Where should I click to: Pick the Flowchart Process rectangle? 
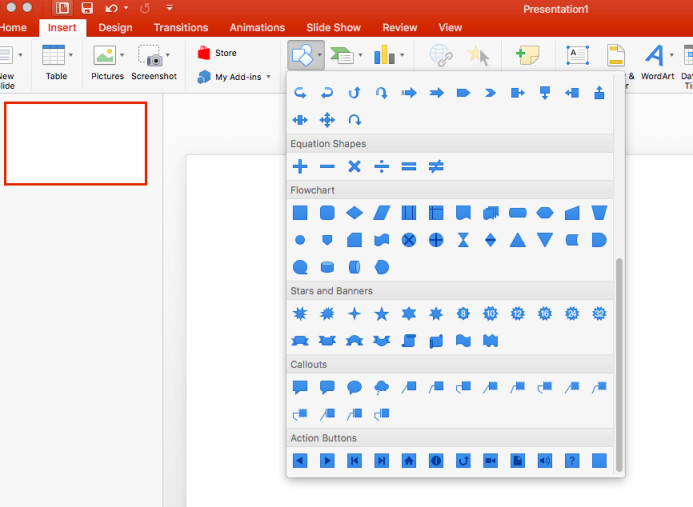300,213
